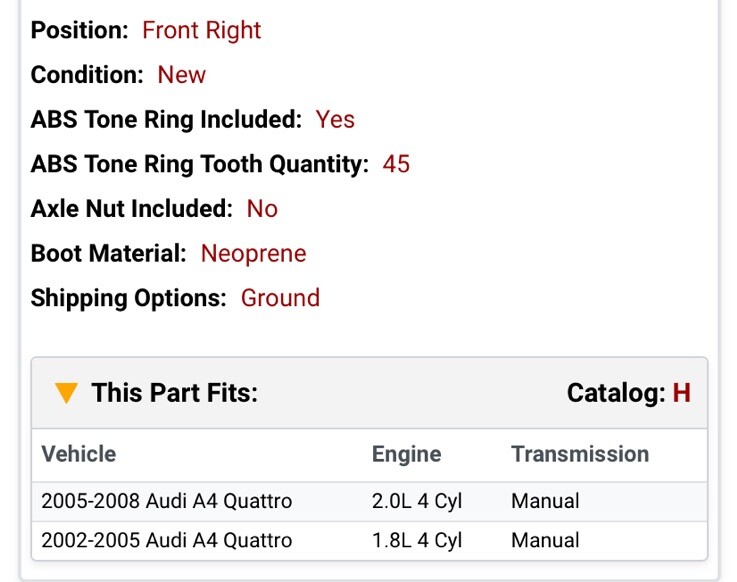Click the New condition value
Image resolution: width=737 pixels, height=582 pixels.
[x=181, y=75]
